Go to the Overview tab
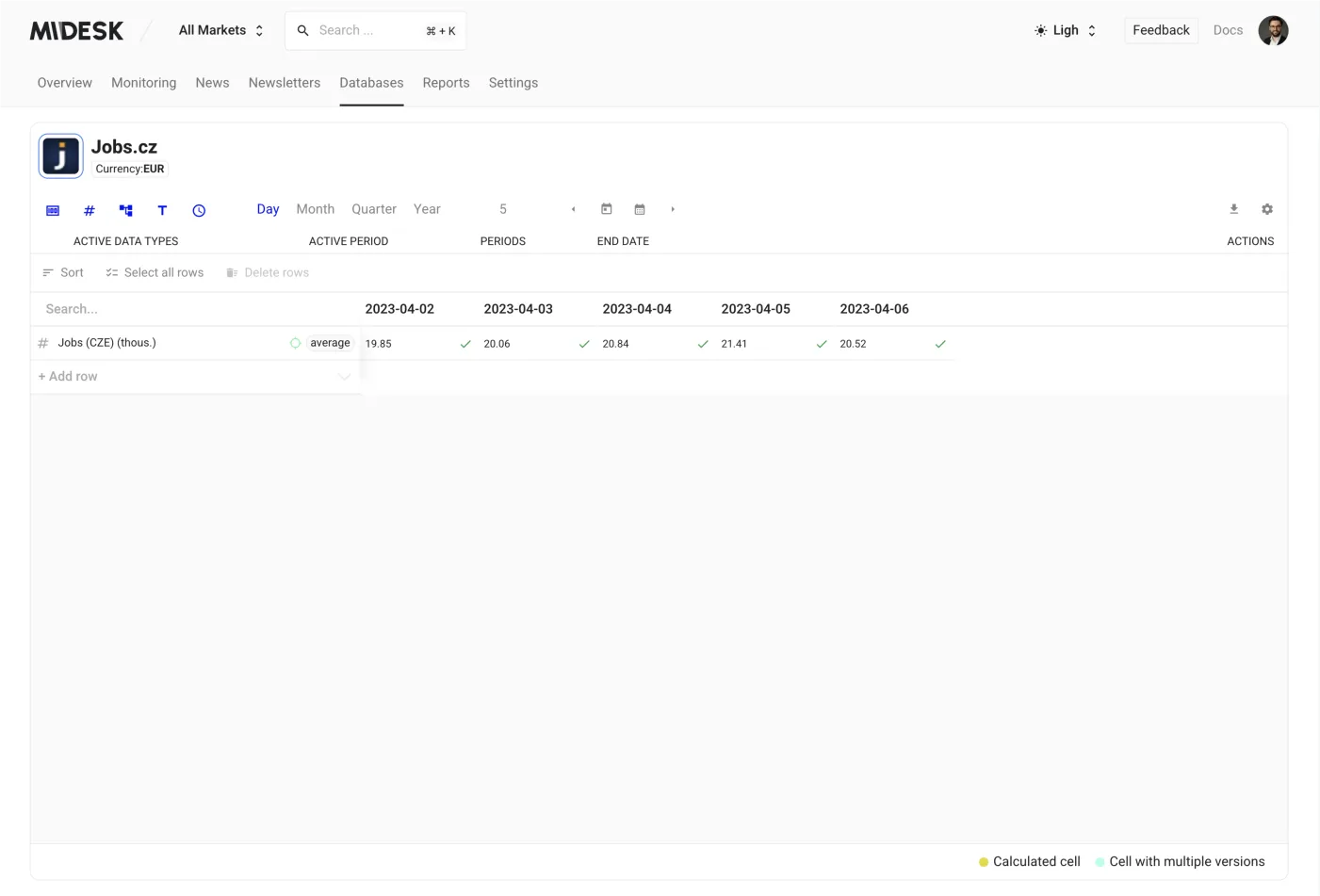The height and width of the screenshot is (896, 1320). (65, 83)
